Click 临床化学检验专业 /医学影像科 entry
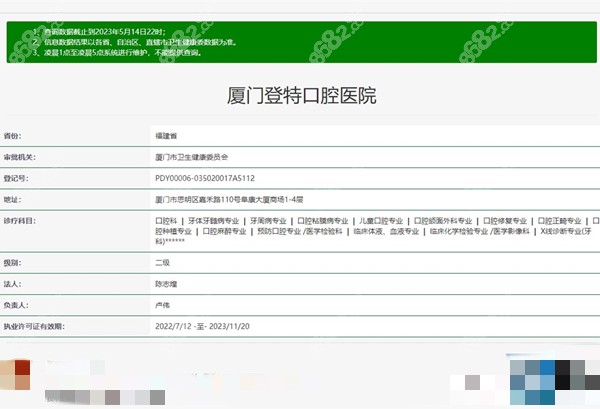This screenshot has width=600, height=409. [x=480, y=231]
